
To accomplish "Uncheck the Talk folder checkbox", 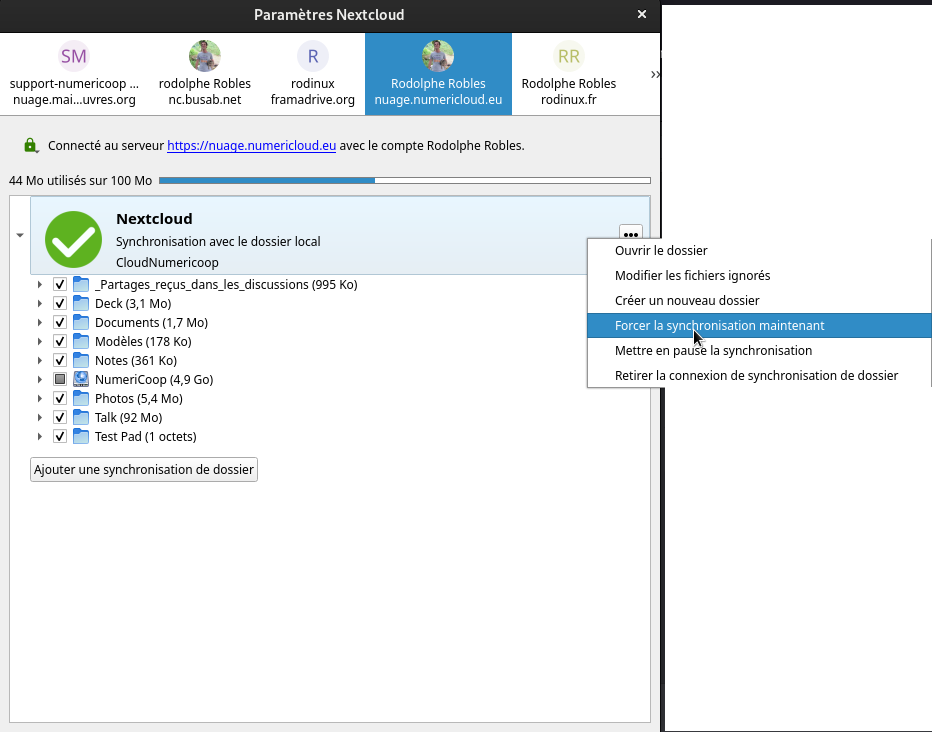I will pos(60,418).
